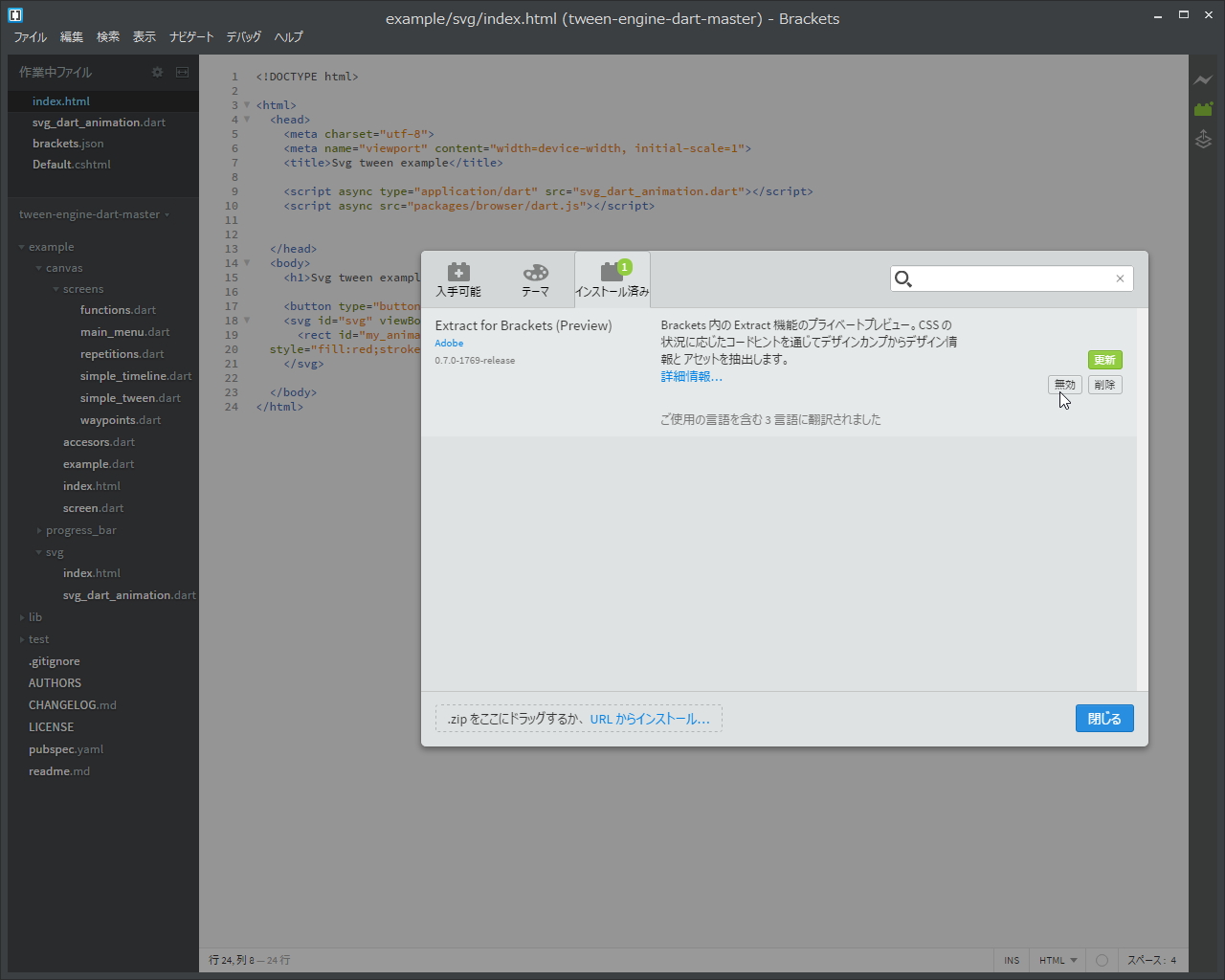Open AUTHORS file in file tree
The image size is (1225, 980).
pos(55,683)
